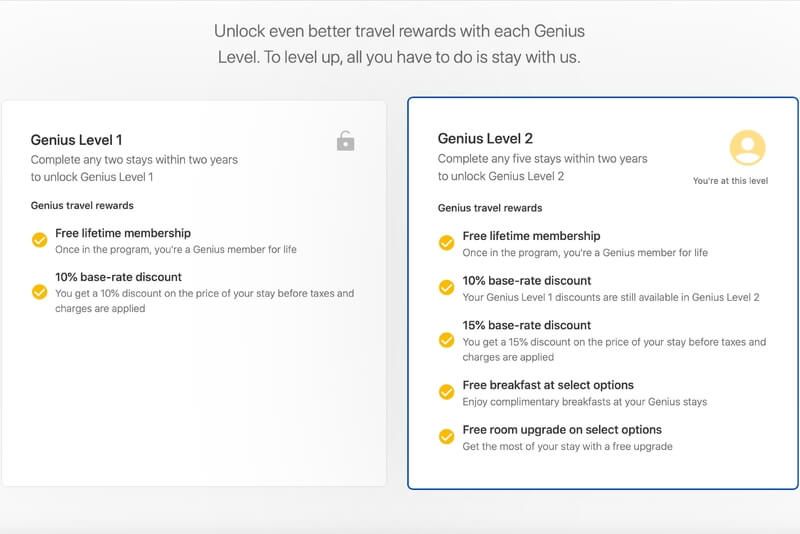This screenshot has width=800, height=534.
Task: Click 'Free breakfast at select options' title
Action: pyautogui.click(x=548, y=385)
